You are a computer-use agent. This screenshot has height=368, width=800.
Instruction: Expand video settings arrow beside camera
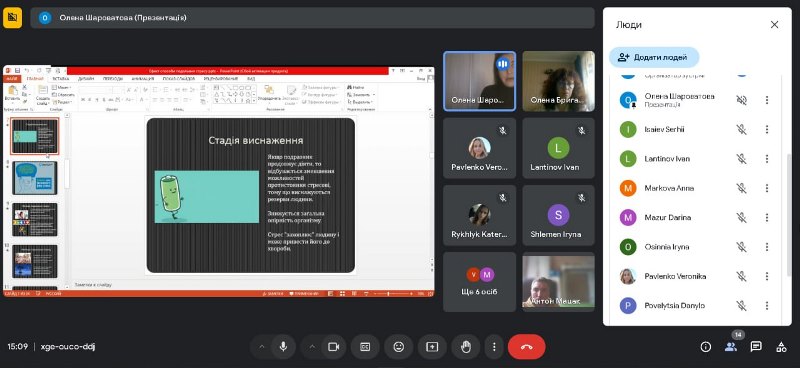coord(312,347)
